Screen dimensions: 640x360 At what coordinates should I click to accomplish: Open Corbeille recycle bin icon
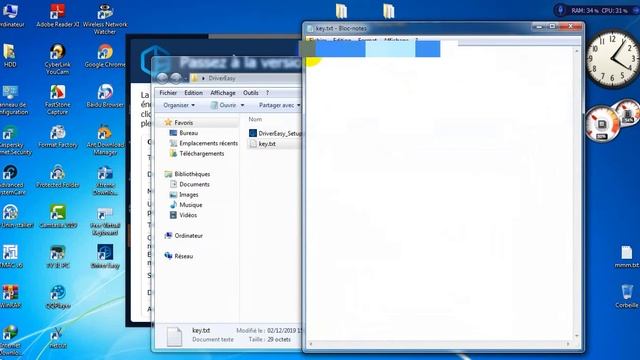pyautogui.click(x=627, y=297)
